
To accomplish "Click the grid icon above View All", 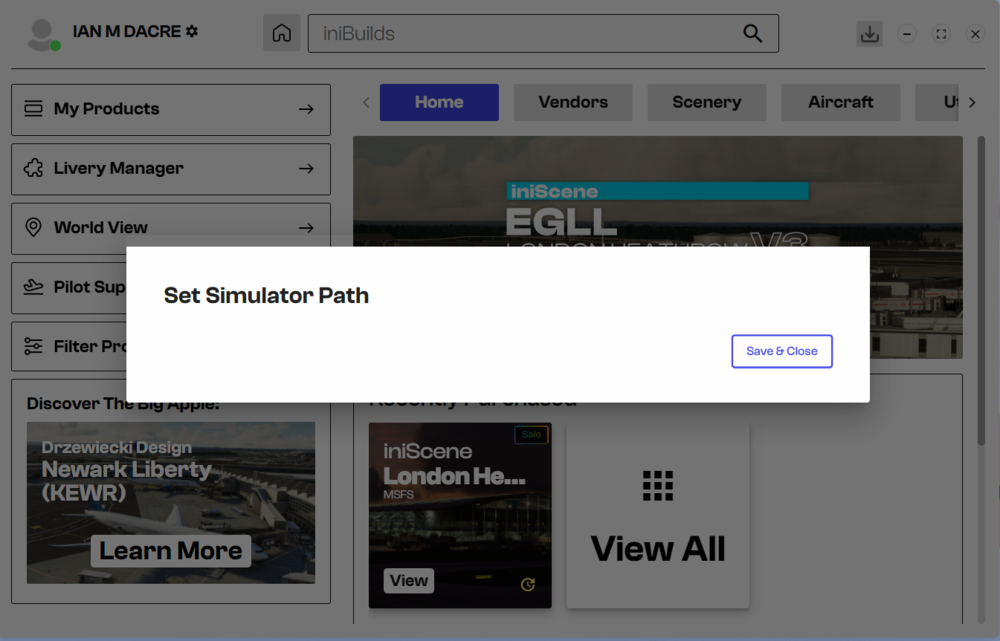I will pyautogui.click(x=658, y=486).
